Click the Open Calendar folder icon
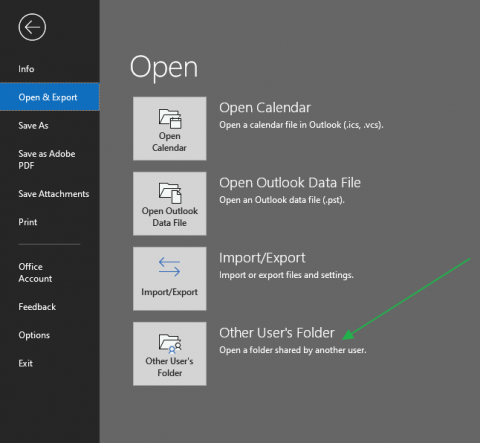Screen dimensions: 480x443 point(170,119)
